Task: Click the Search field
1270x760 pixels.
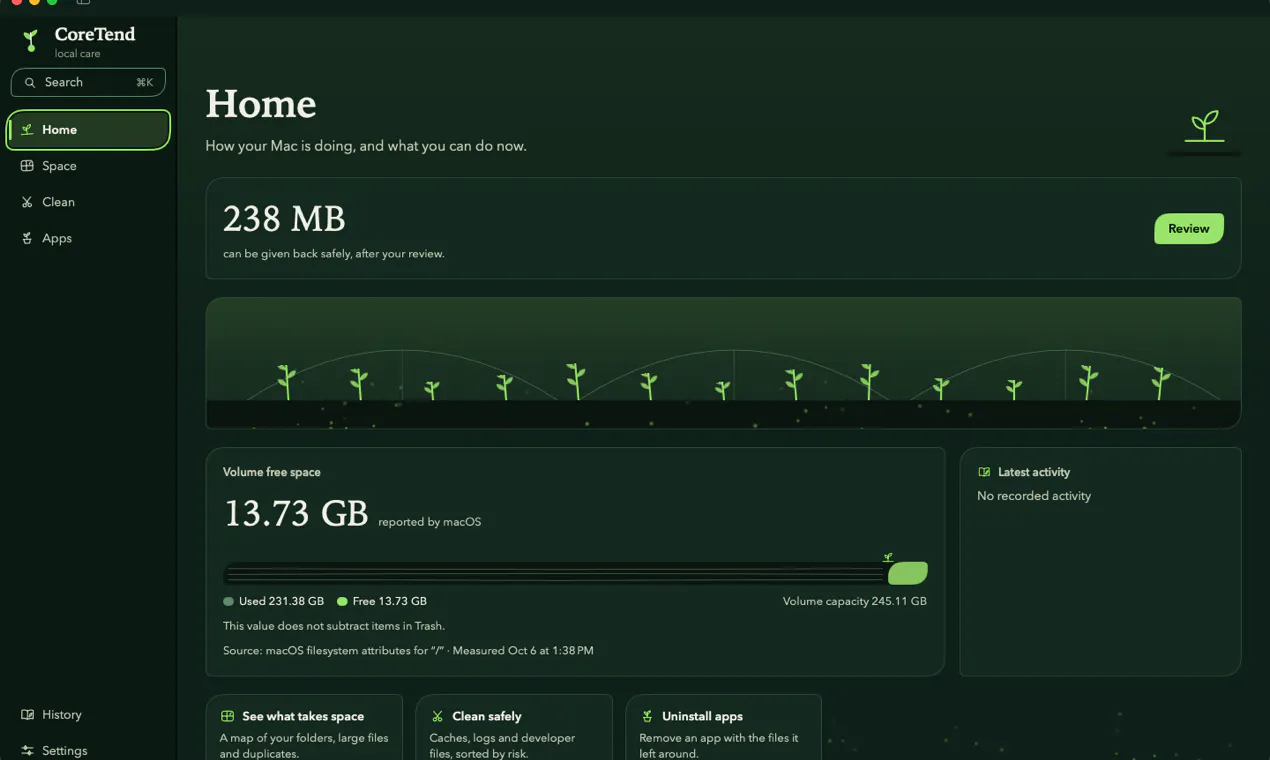Action: [x=88, y=82]
